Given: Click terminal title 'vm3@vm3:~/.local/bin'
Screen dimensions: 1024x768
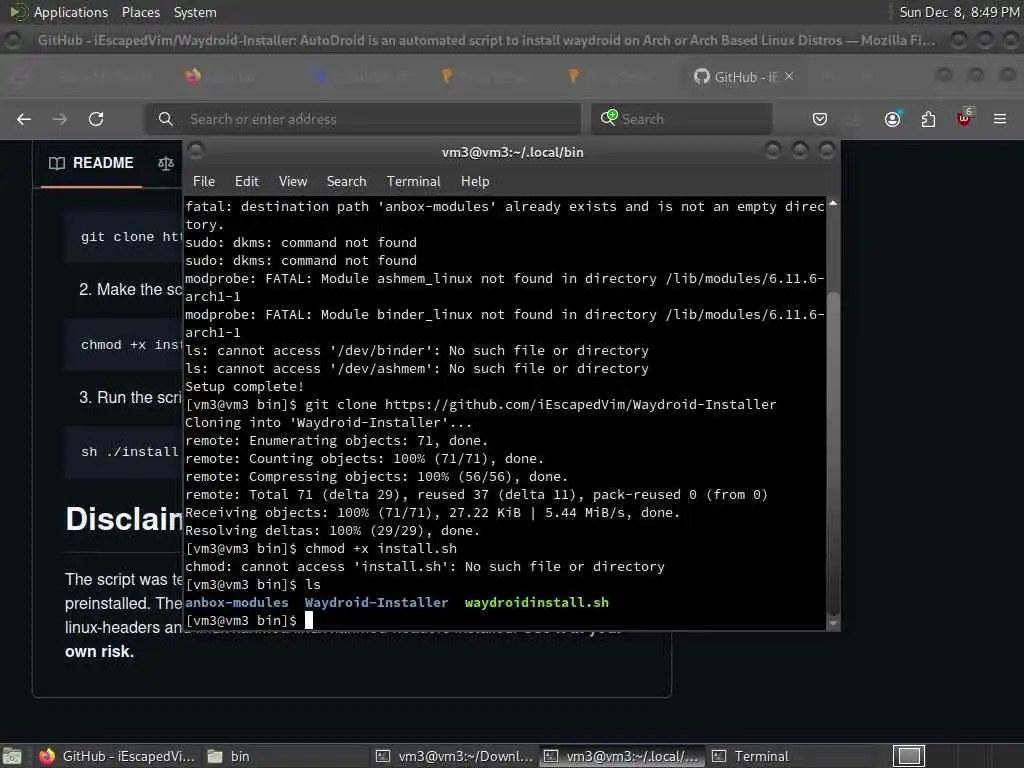Looking at the screenshot, I should (x=513, y=152).
